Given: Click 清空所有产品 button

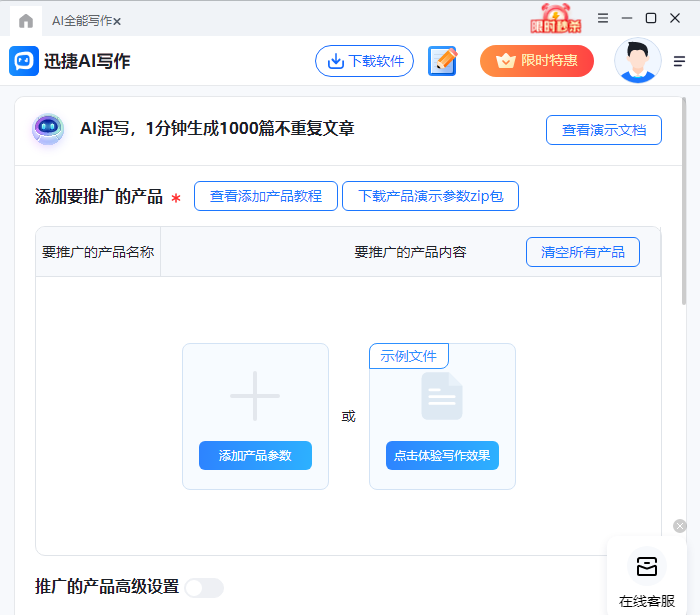Looking at the screenshot, I should (583, 252).
